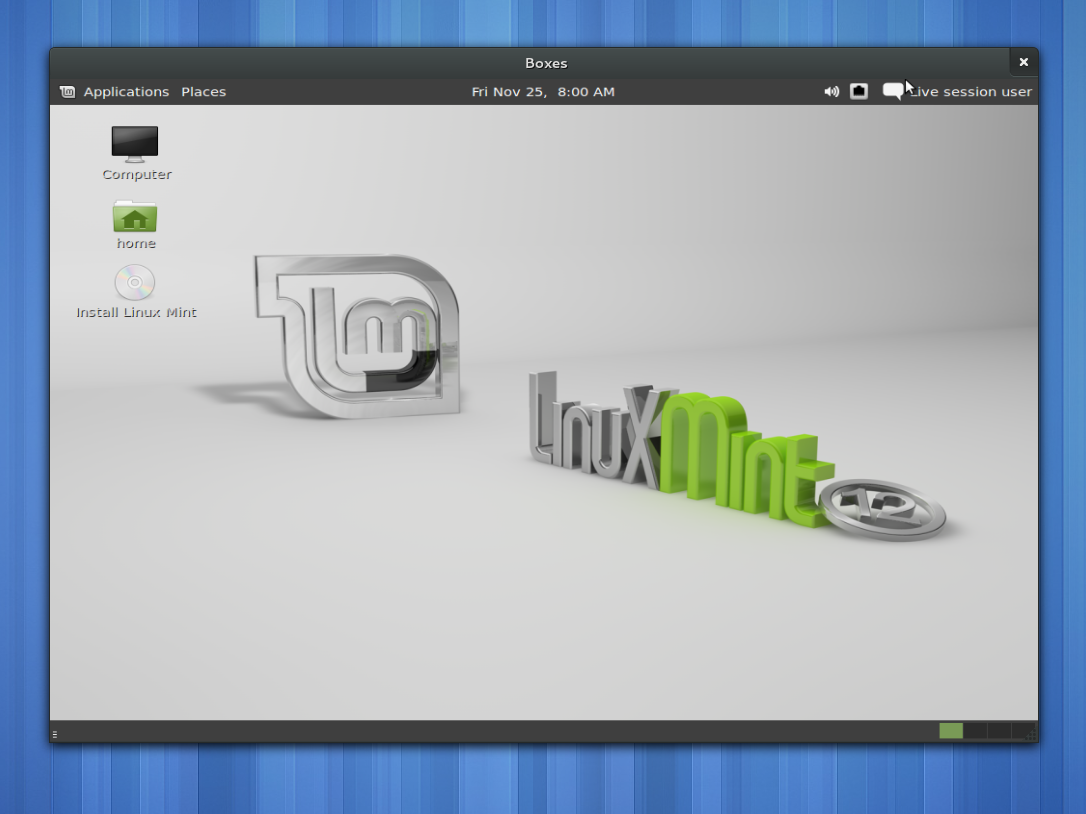The image size is (1086, 814).
Task: Click the bottom panel window list handle
Action: tap(55, 734)
